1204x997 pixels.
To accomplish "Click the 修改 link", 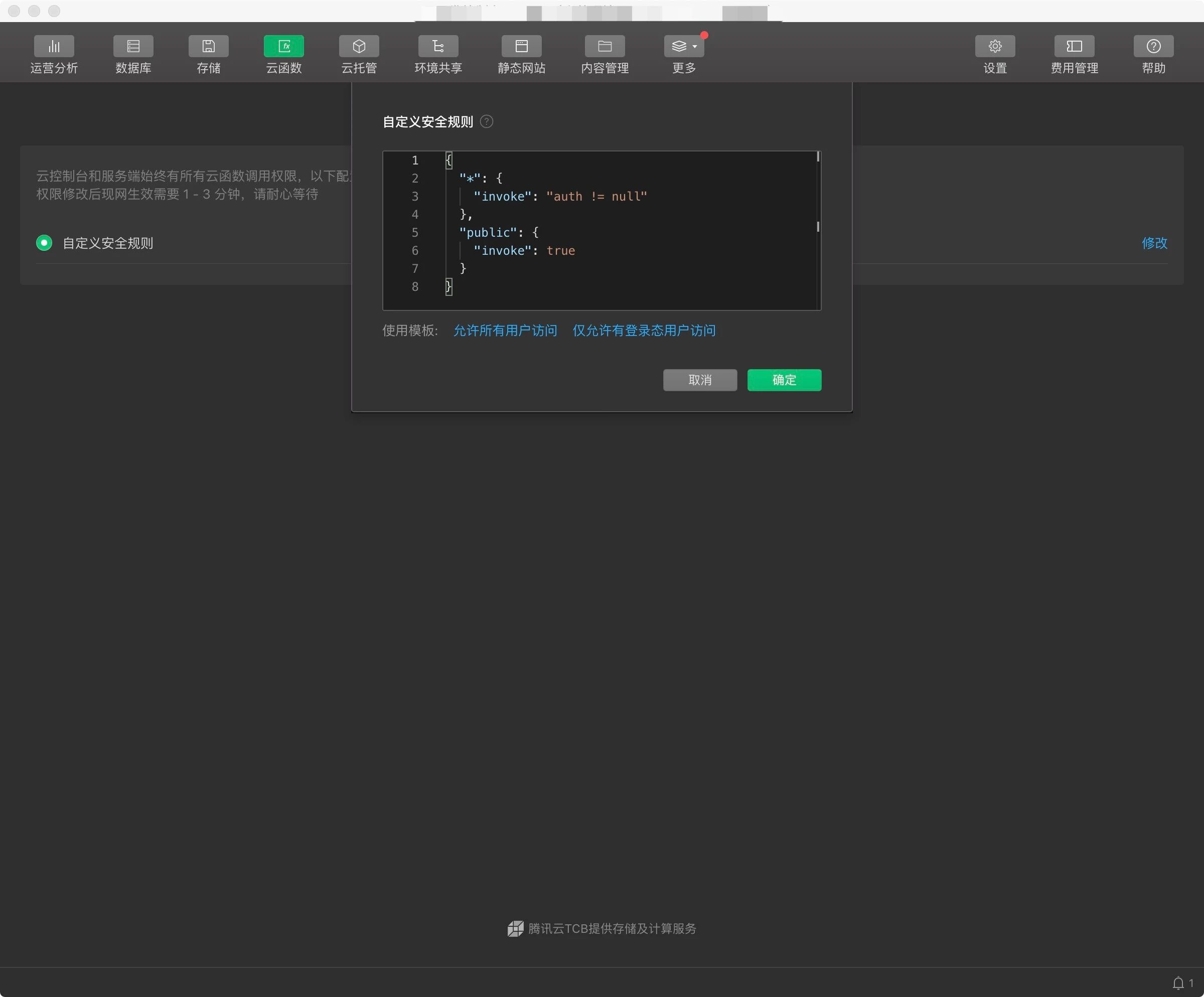I will click(x=1154, y=243).
